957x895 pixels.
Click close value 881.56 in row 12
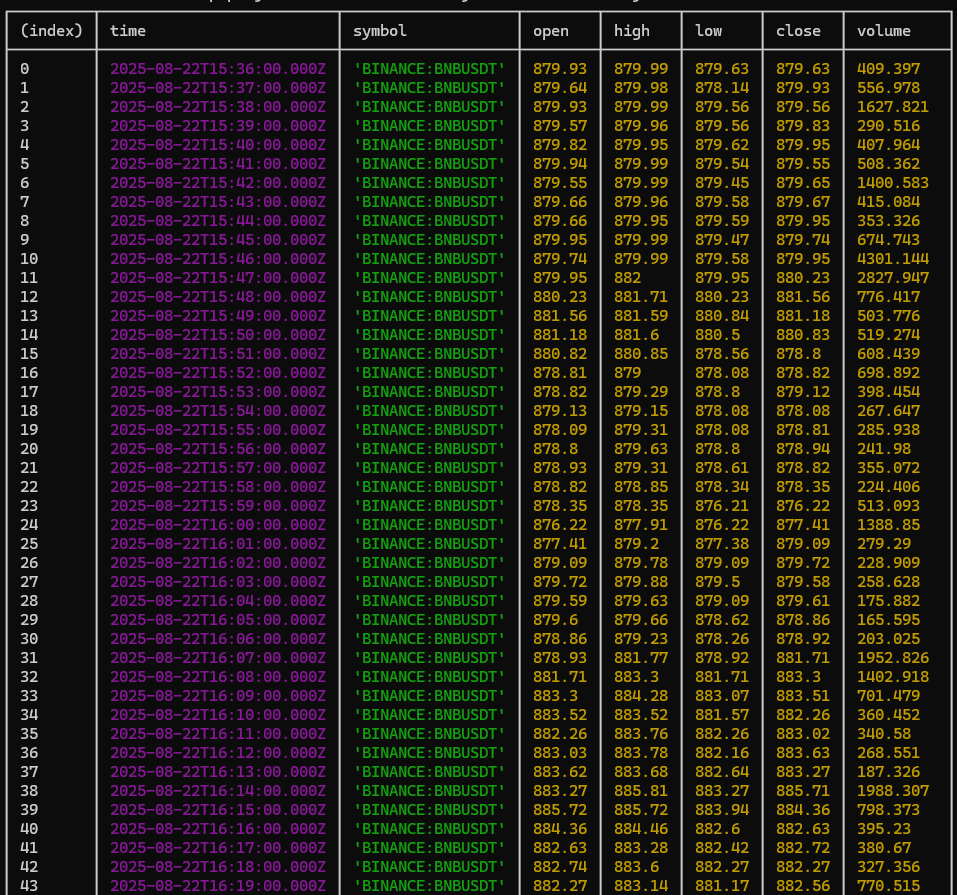tap(803, 297)
